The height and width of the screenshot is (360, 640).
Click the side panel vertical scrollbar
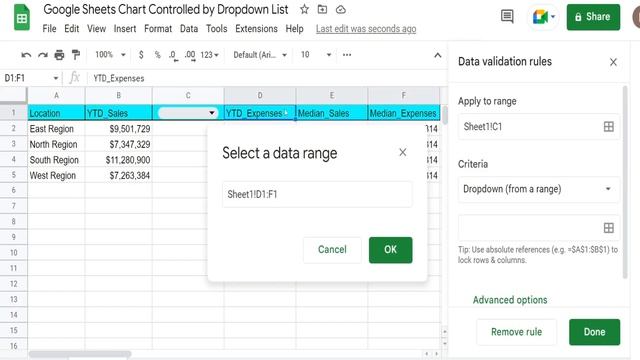click(625, 182)
